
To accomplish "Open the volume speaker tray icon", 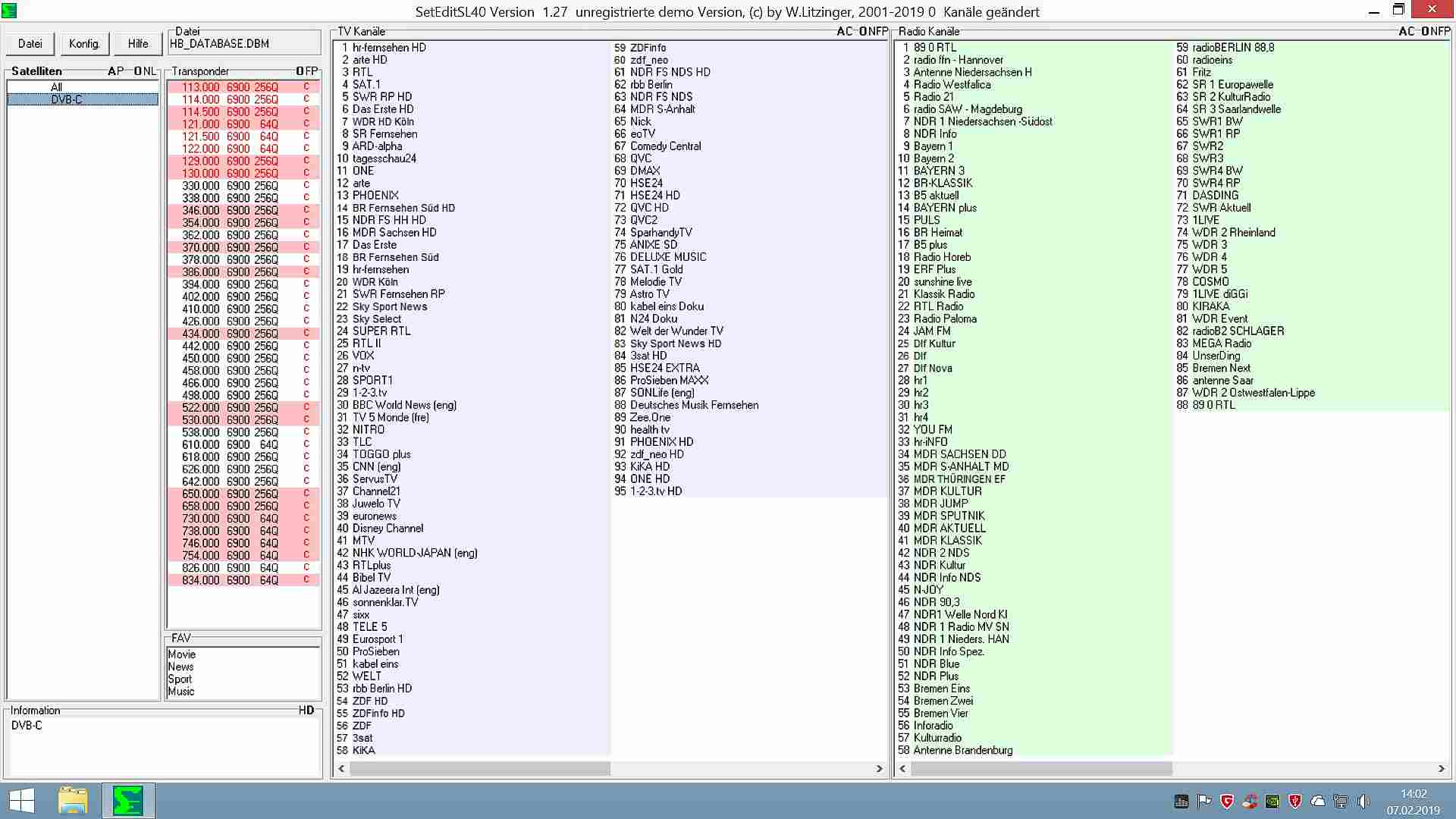I will (1363, 802).
